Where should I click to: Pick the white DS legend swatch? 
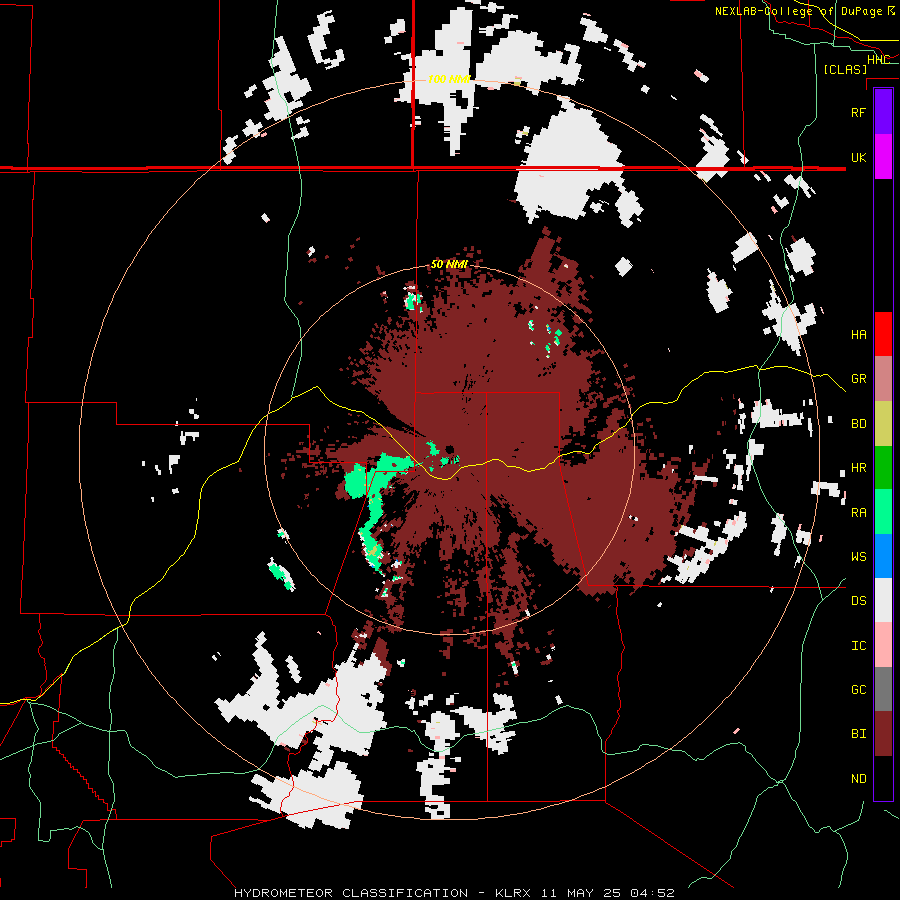click(x=883, y=600)
